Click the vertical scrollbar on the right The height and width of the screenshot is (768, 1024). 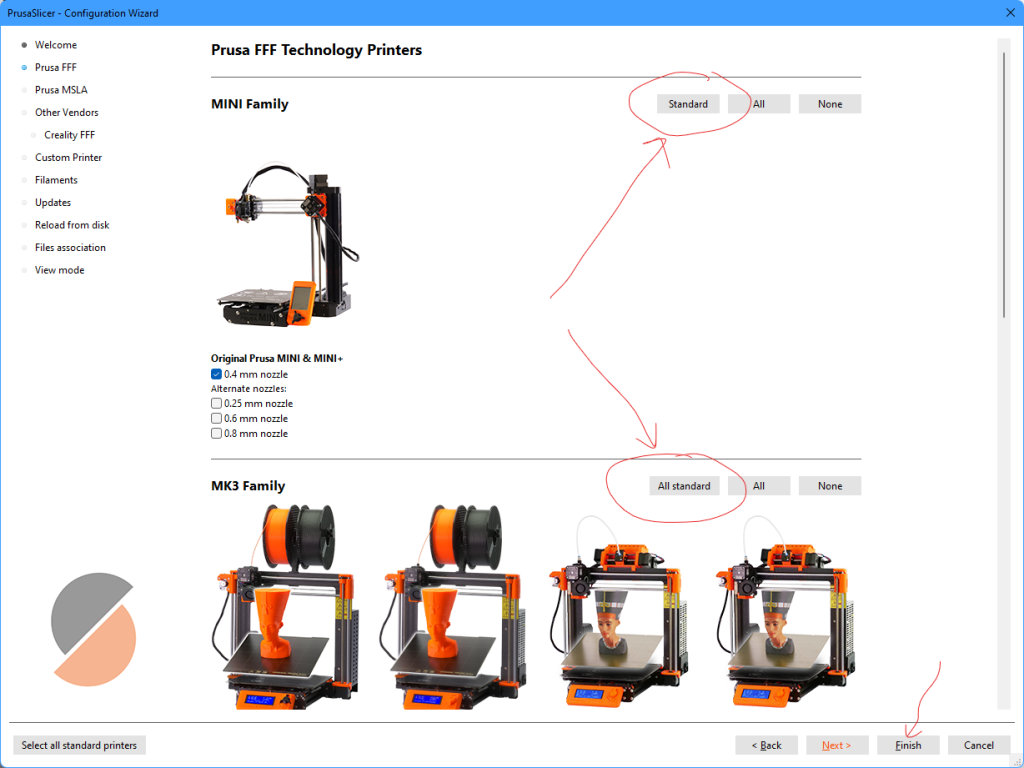[x=1003, y=180]
